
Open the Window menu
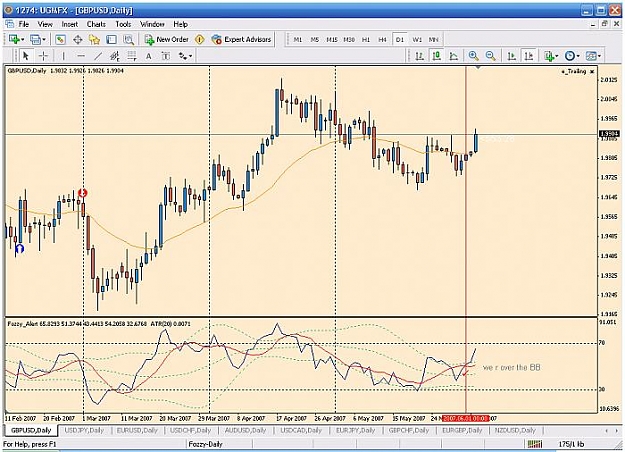[152, 24]
